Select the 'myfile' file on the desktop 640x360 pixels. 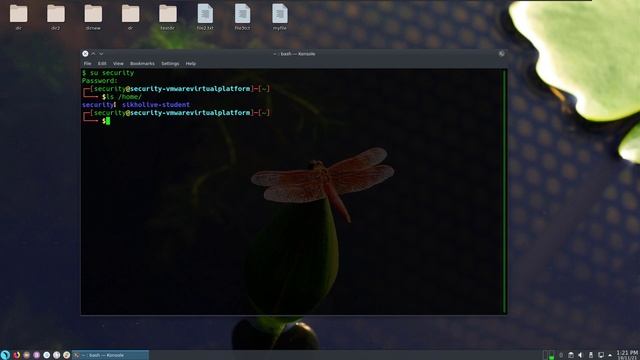(x=280, y=17)
